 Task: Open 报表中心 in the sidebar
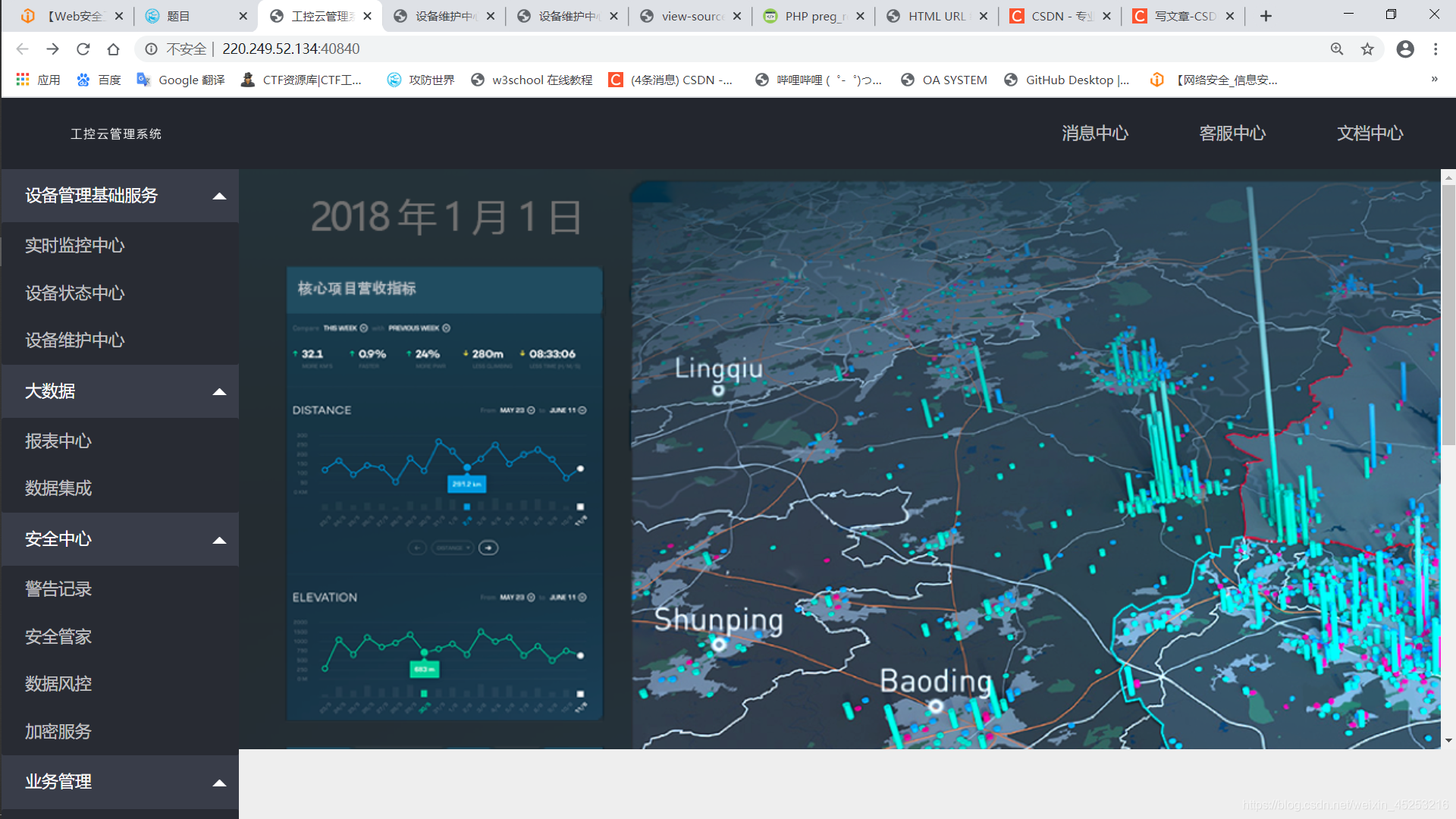coord(58,441)
